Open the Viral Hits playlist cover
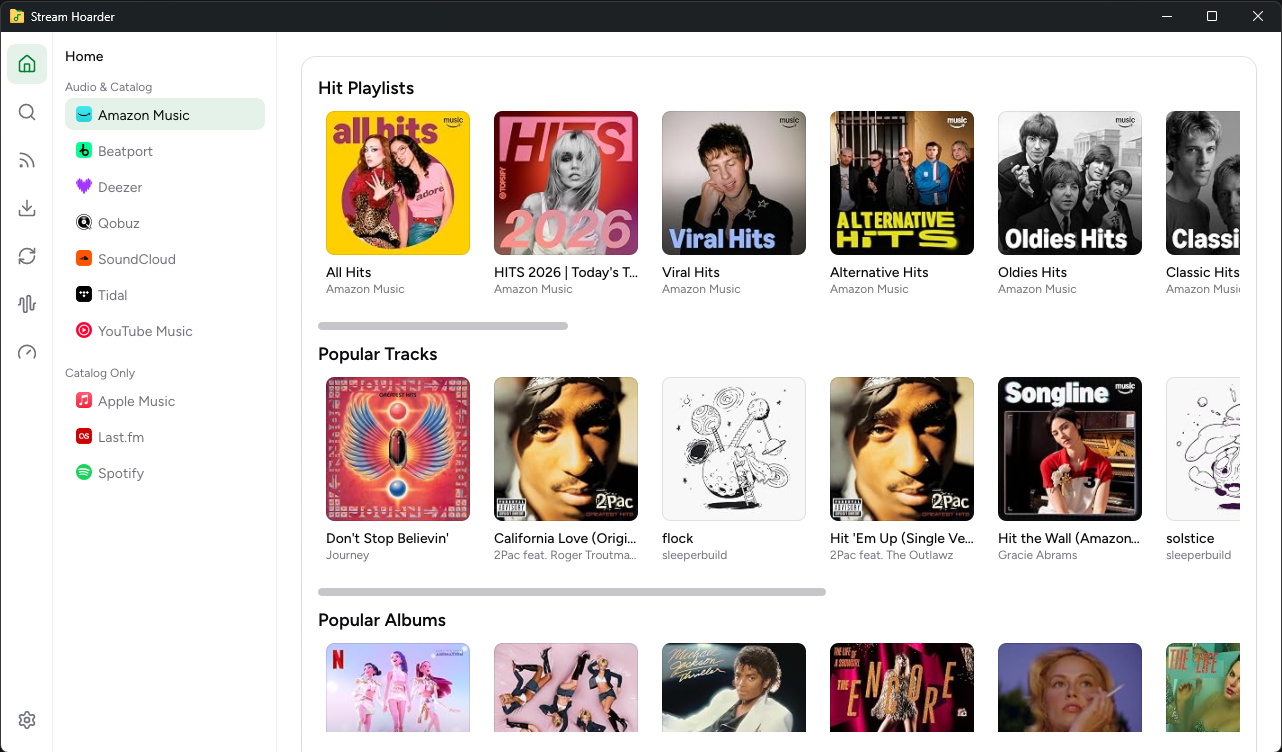The image size is (1282, 752). pos(734,183)
